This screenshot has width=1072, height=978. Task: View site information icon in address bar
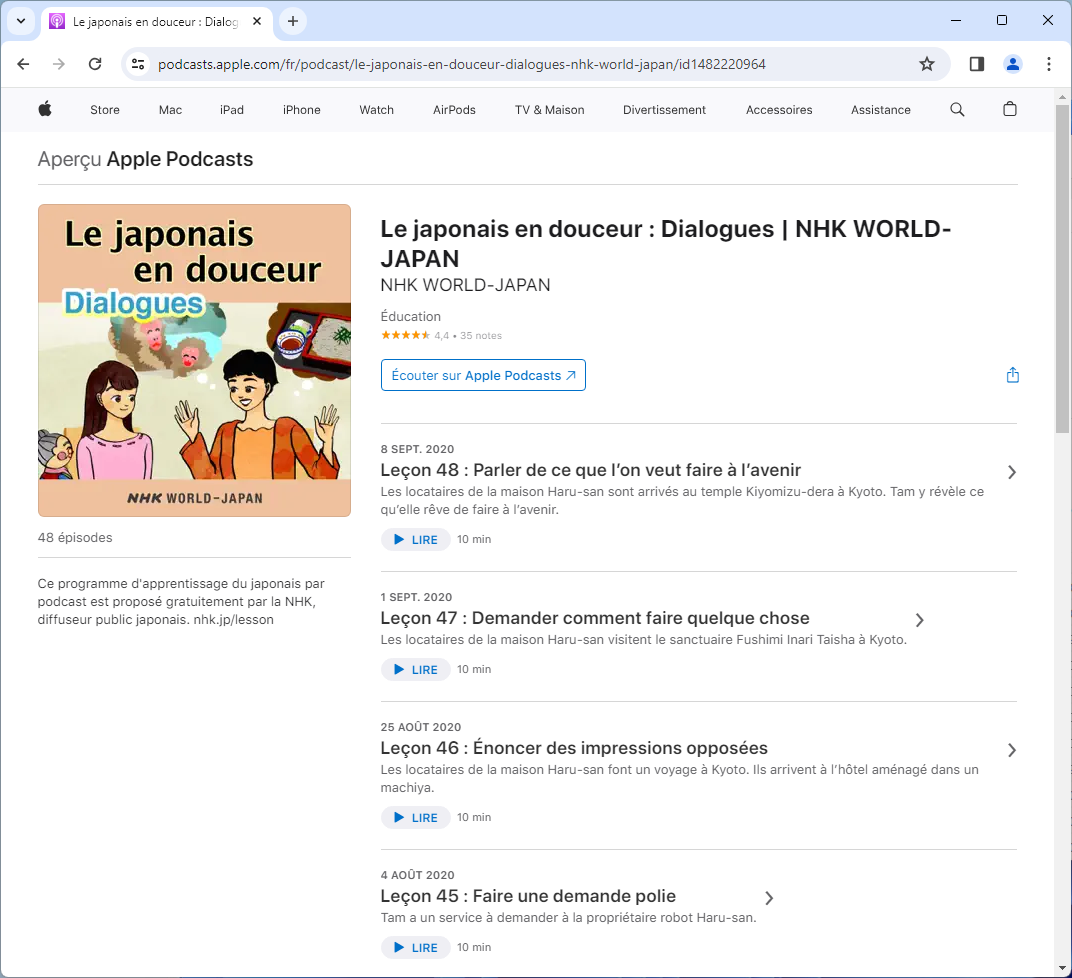(x=138, y=64)
